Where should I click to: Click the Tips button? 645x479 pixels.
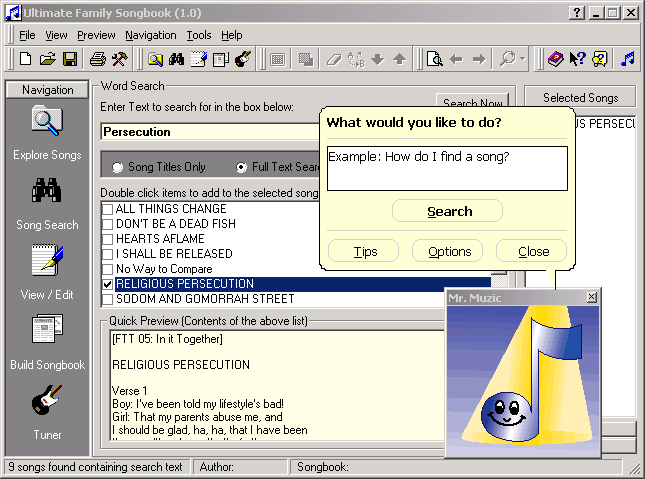click(363, 251)
